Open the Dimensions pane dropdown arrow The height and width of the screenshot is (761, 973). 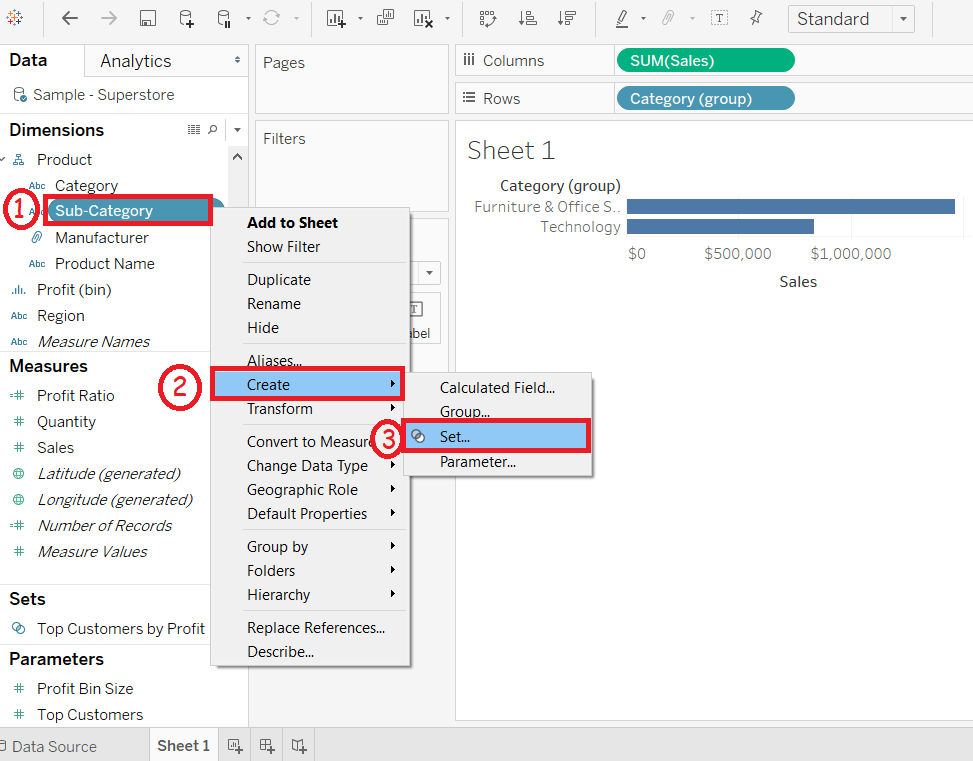237,130
